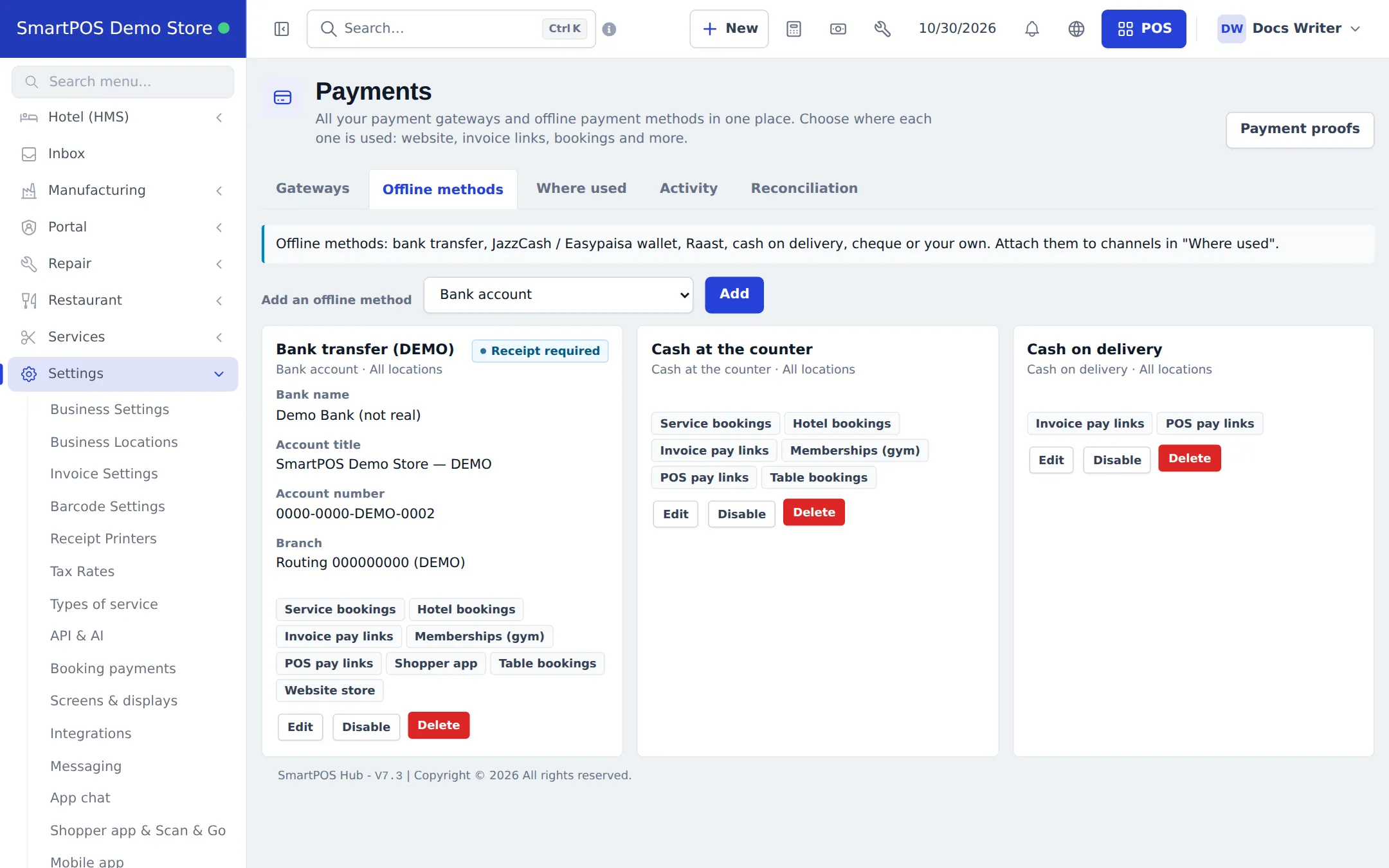This screenshot has height=868, width=1389.
Task: Switch to the Gateways tab
Action: point(313,188)
